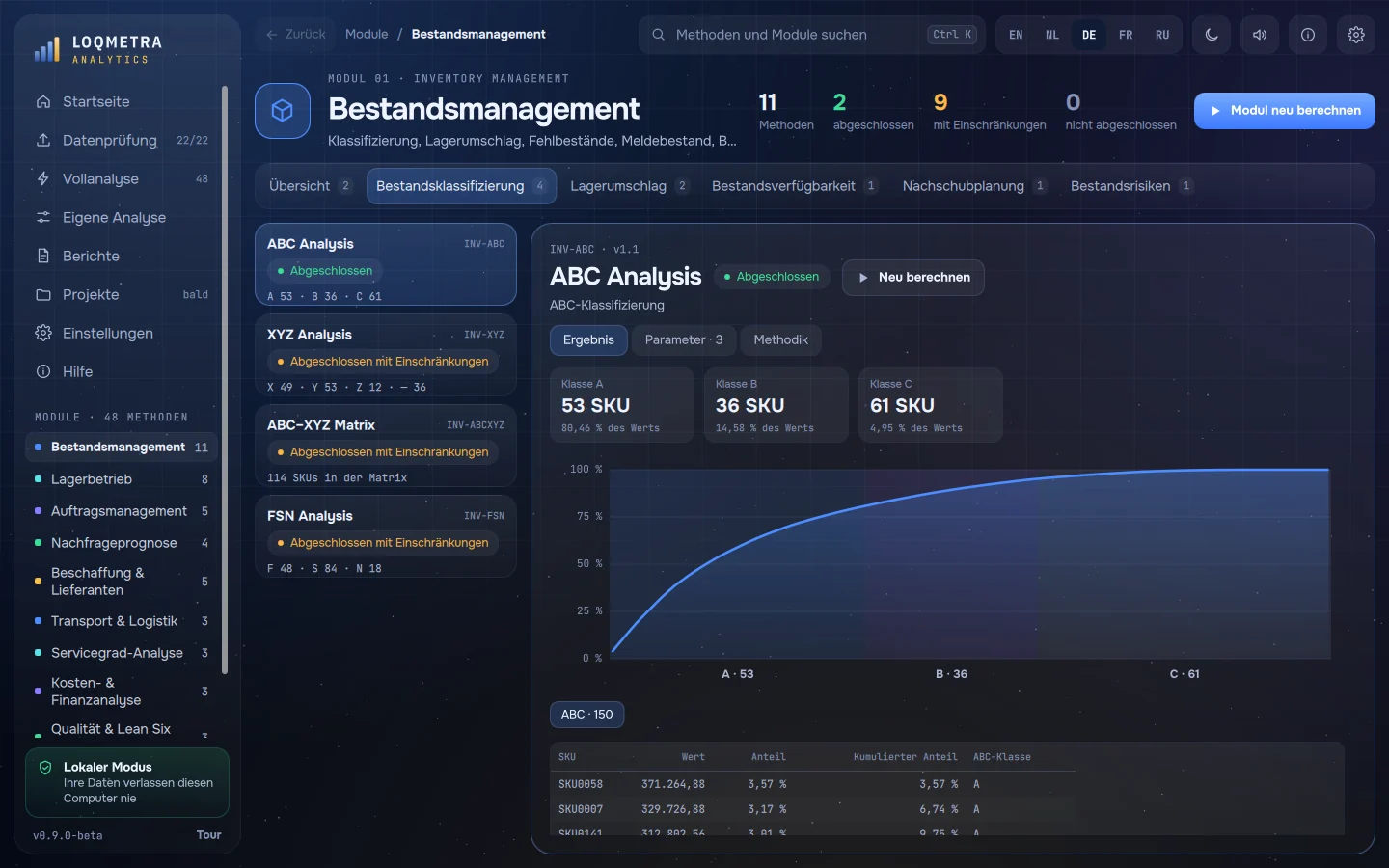1389x868 pixels.
Task: Open Eigene Analyse via the sliders icon
Action: 43,217
